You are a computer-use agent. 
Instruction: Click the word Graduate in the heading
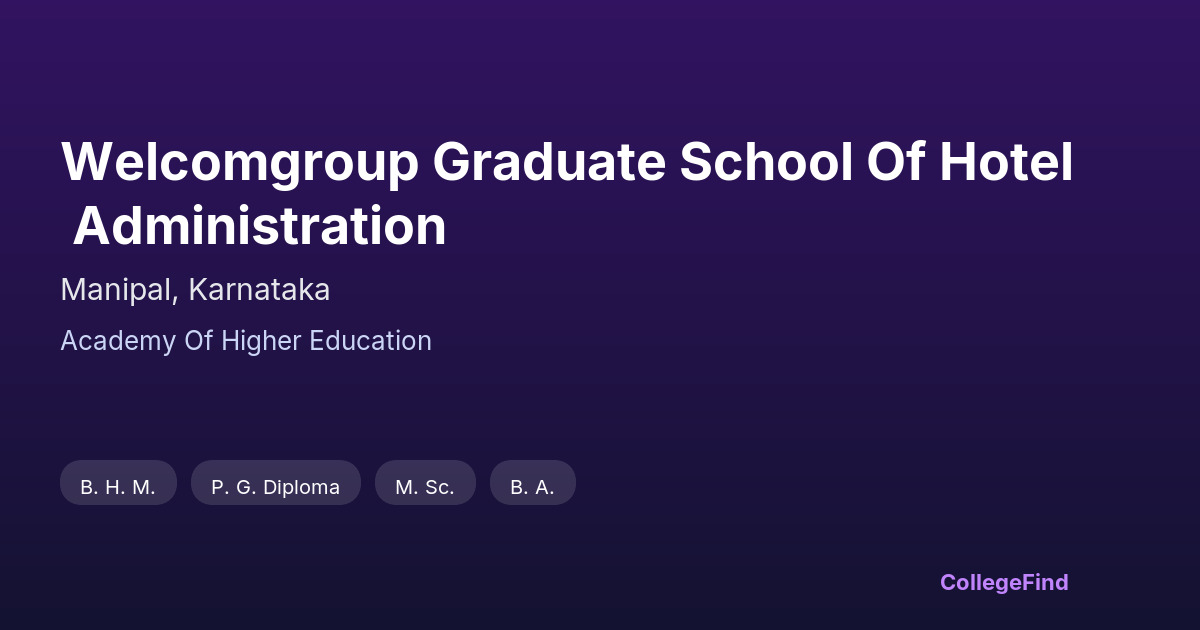click(548, 162)
